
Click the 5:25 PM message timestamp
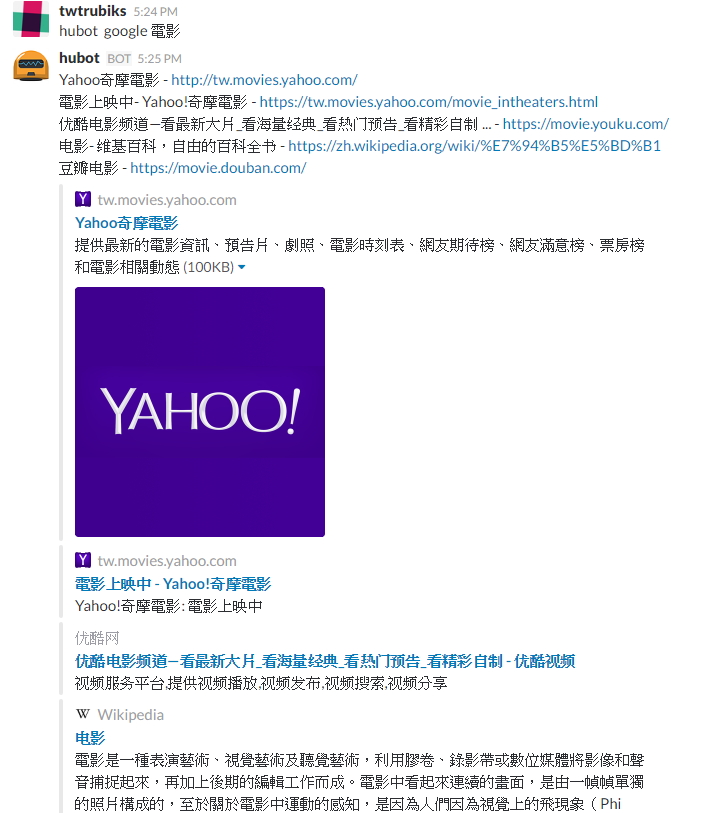click(160, 59)
